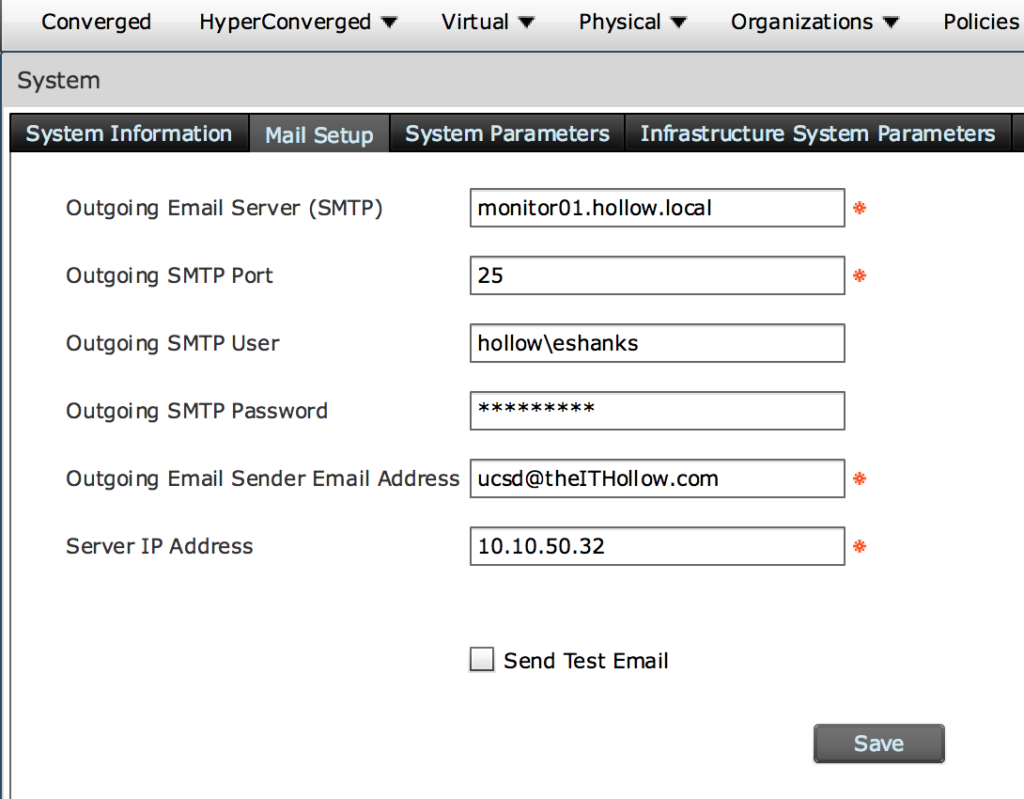Open the Converged menu
Screen dimensions: 1024x799
[x=96, y=22]
